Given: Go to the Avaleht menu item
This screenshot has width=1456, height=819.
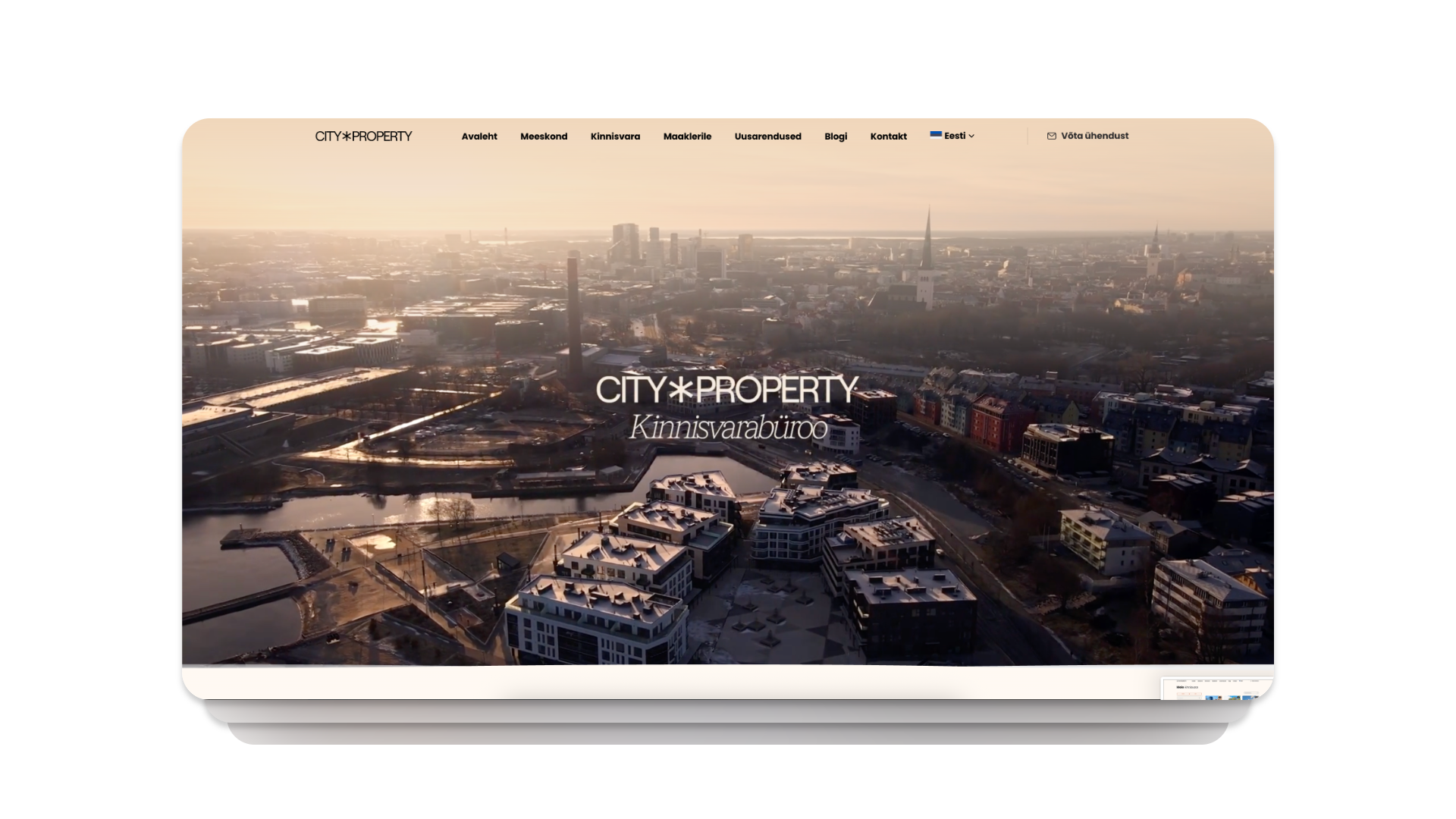Looking at the screenshot, I should (479, 136).
